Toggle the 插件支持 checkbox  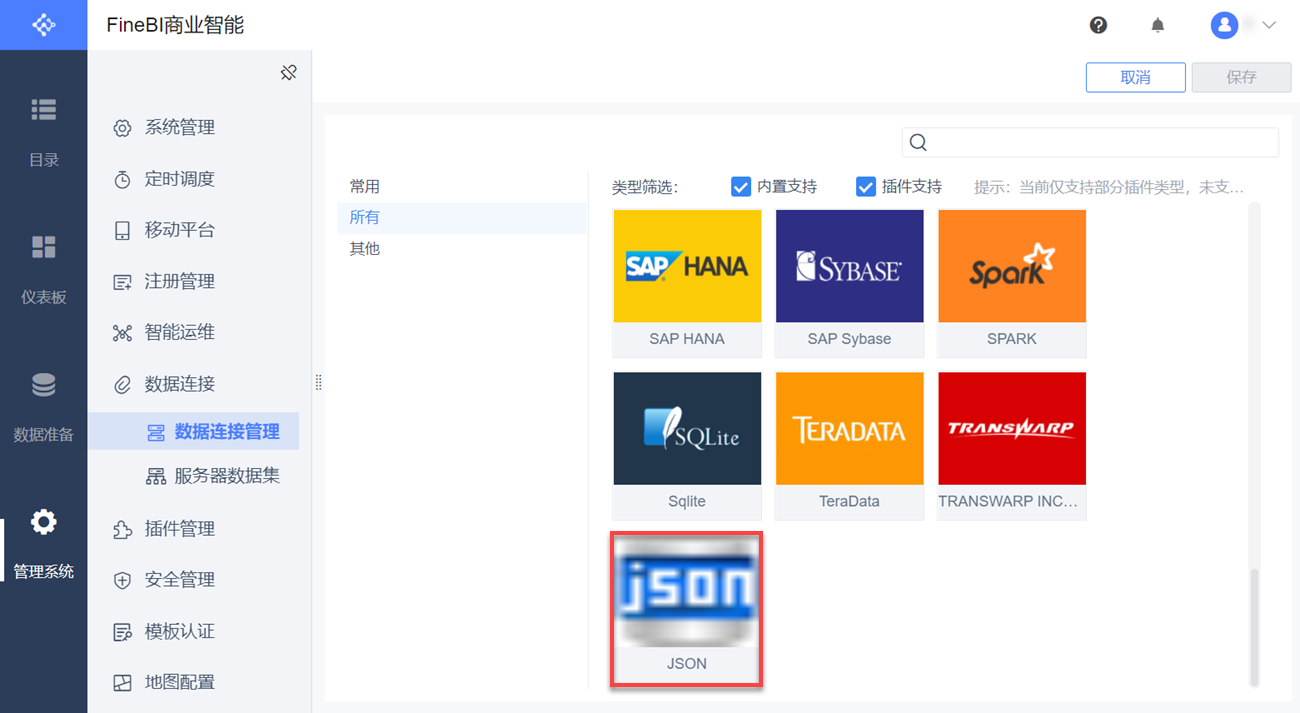pyautogui.click(x=866, y=186)
